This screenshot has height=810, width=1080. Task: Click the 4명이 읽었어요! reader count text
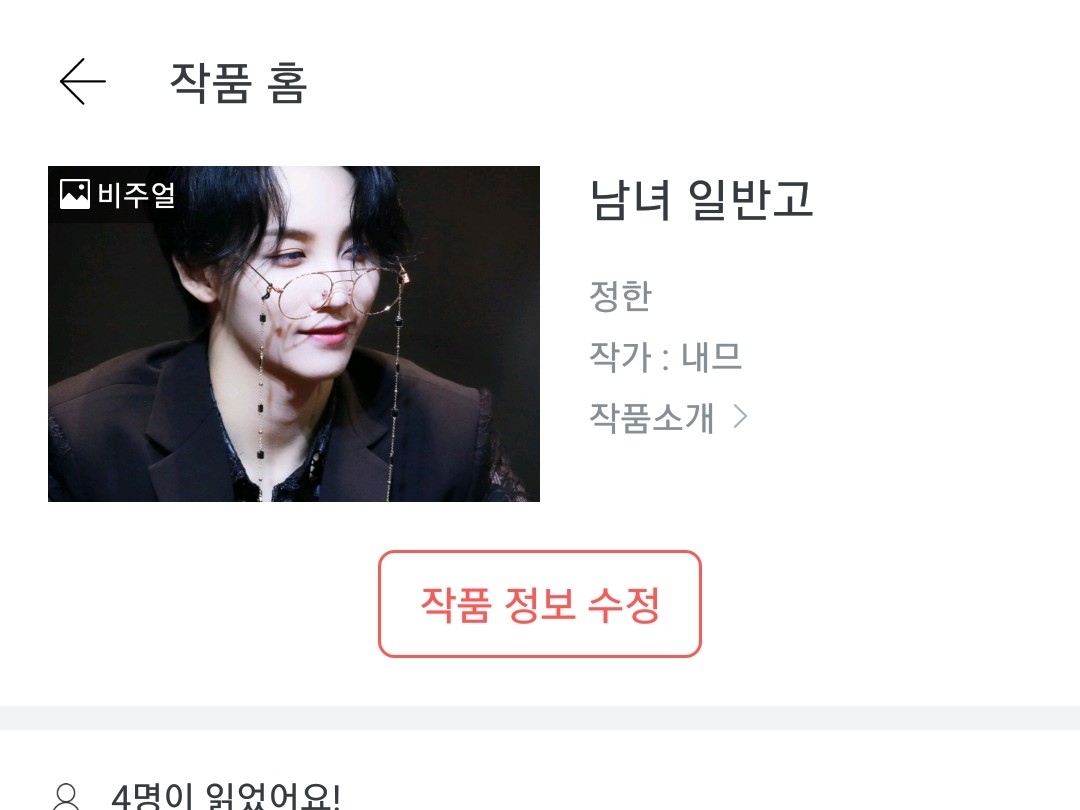[225, 798]
